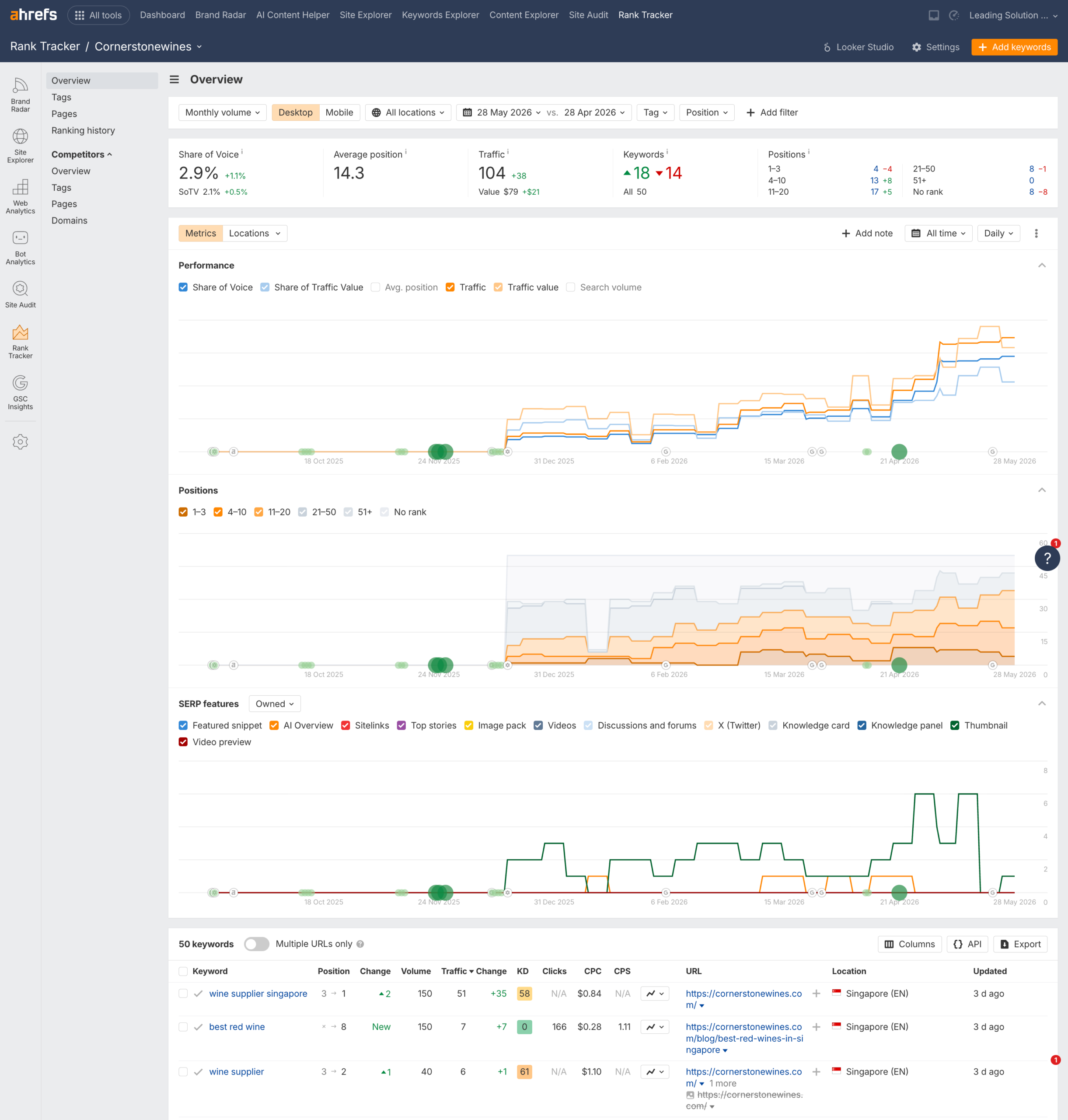
Task: Open the All time date range dropdown
Action: [x=938, y=234]
